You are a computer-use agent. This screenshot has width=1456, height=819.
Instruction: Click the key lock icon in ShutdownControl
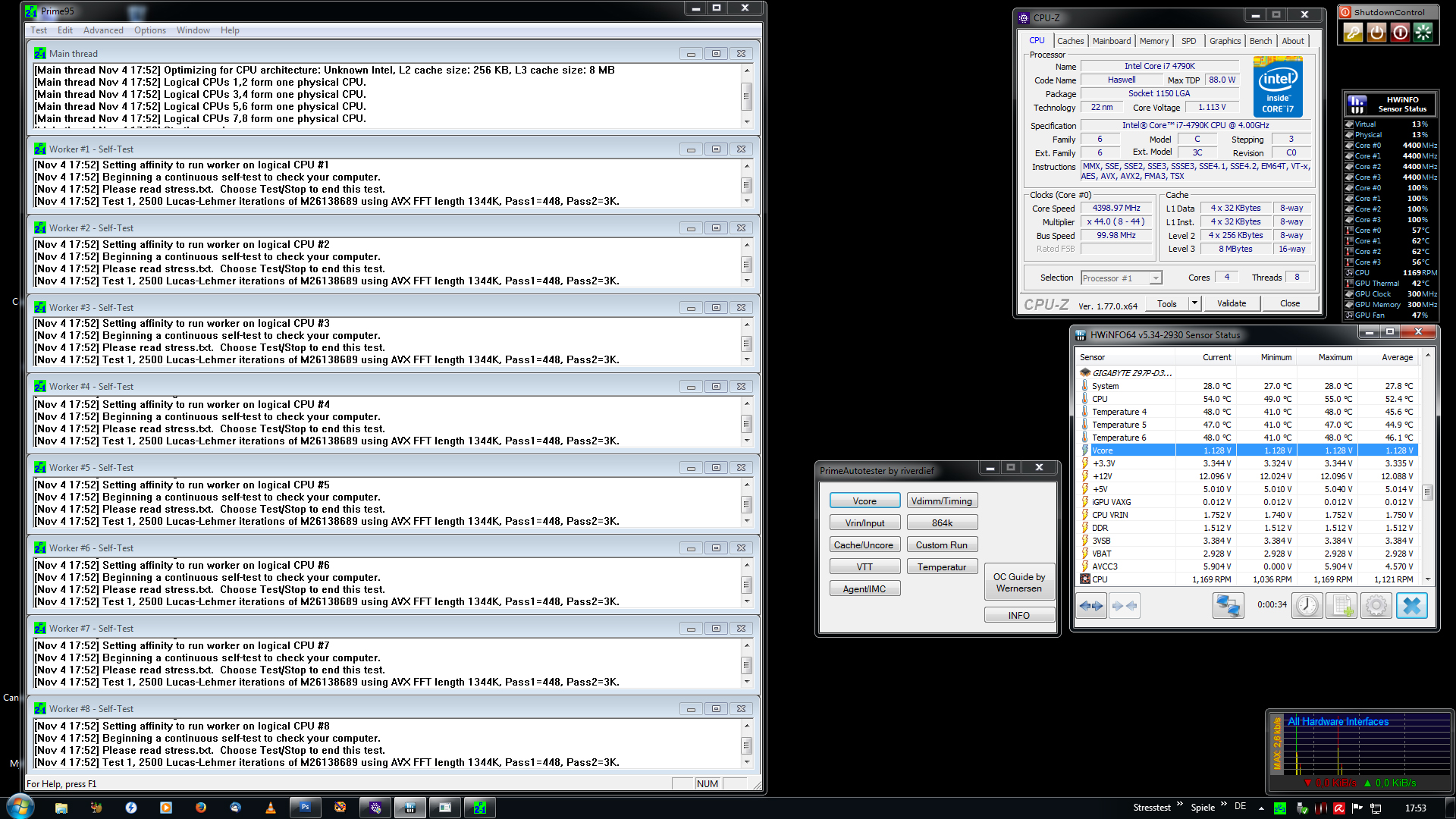pyautogui.click(x=1353, y=32)
